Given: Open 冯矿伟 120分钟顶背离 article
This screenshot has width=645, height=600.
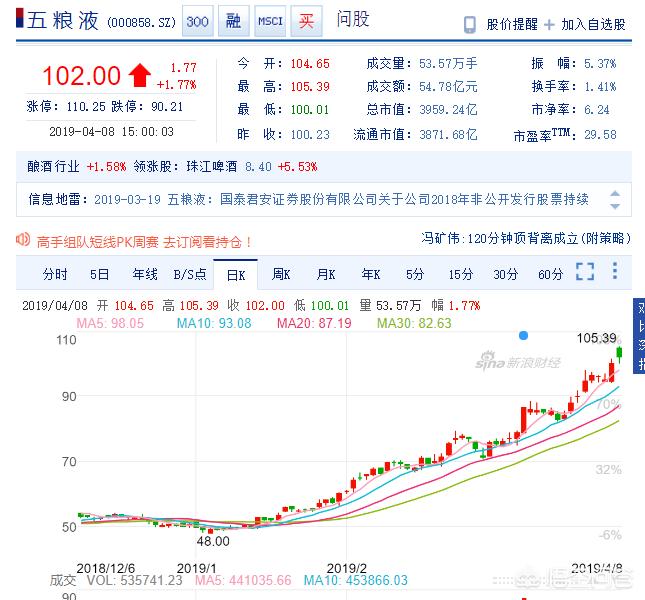Looking at the screenshot, I should coord(526,238).
